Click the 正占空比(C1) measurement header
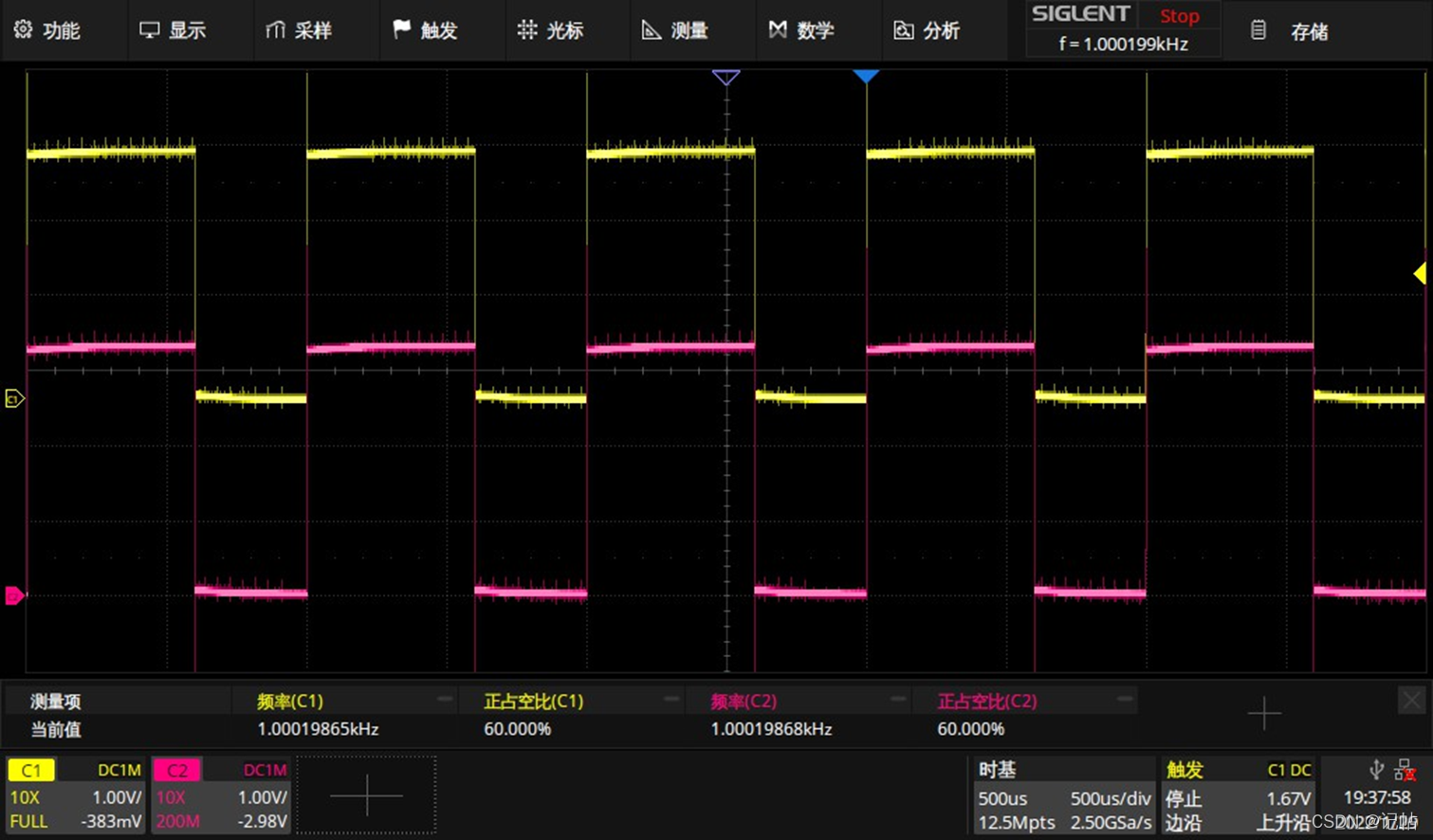This screenshot has width=1433, height=840. [533, 702]
